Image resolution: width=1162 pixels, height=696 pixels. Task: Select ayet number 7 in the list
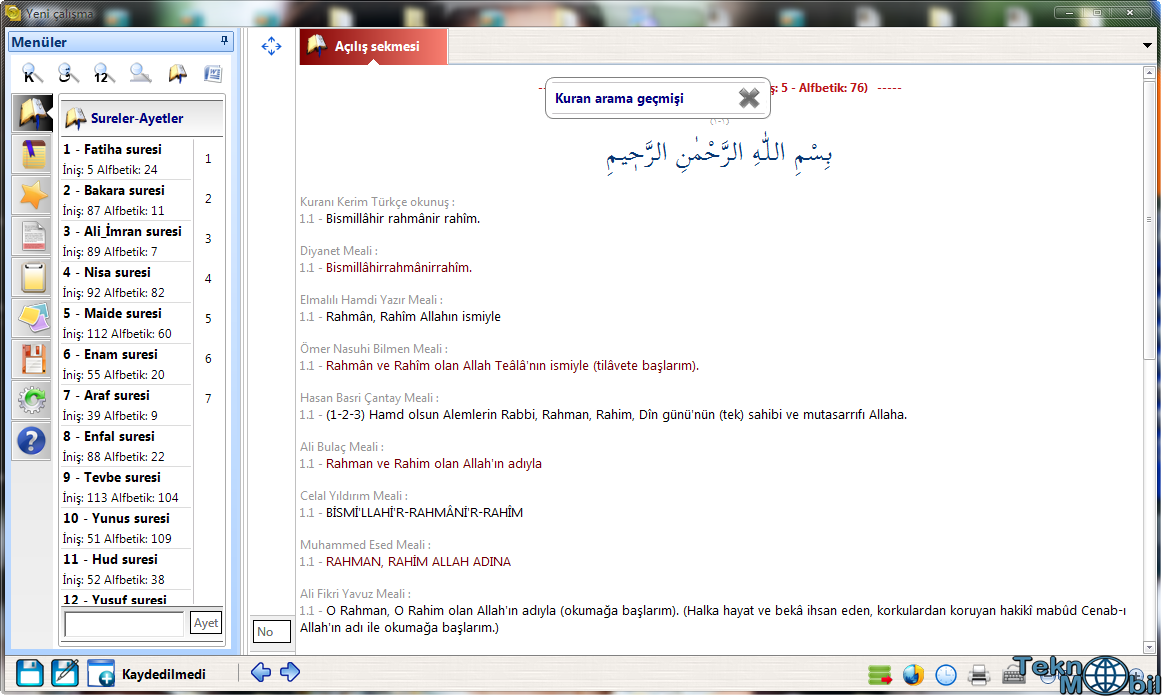(208, 399)
